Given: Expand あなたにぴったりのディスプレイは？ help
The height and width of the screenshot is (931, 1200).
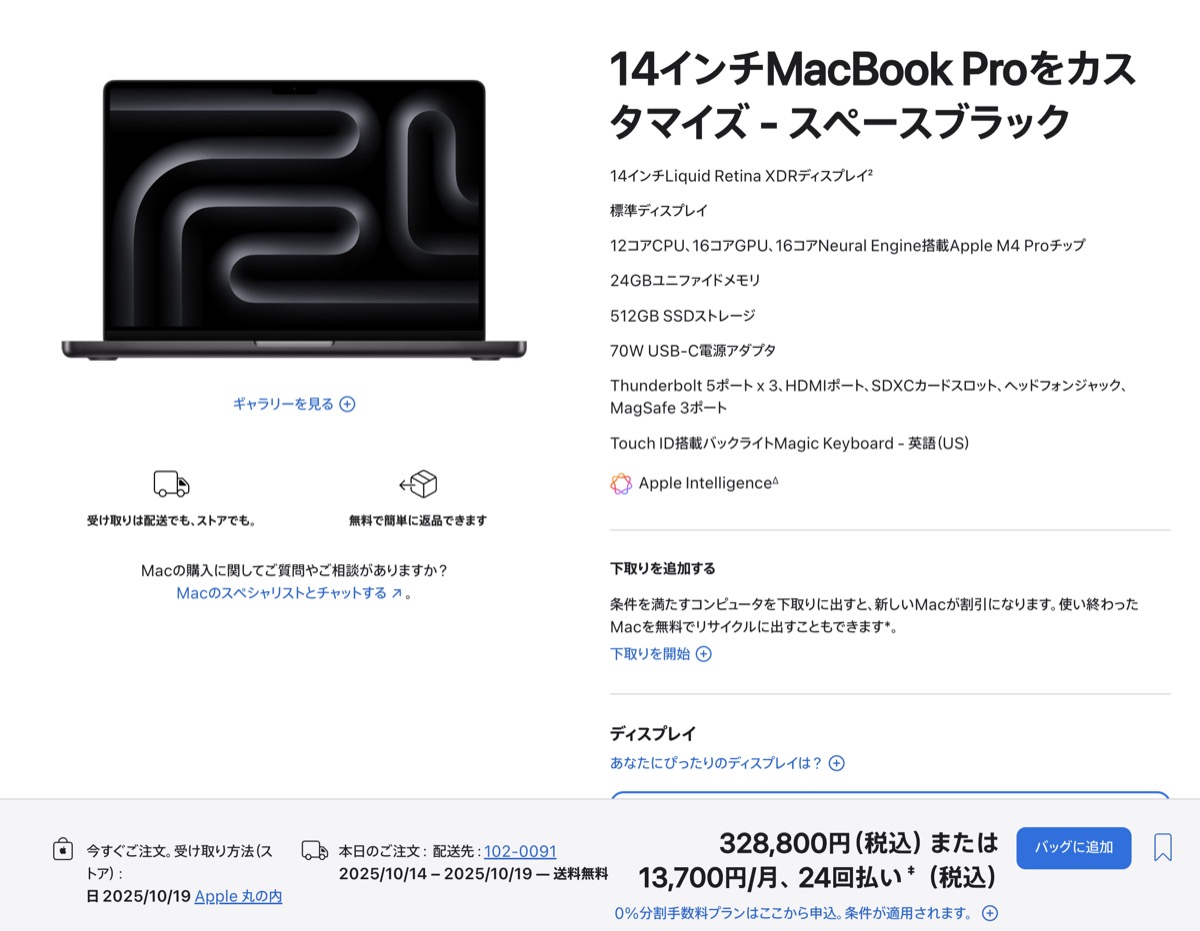Looking at the screenshot, I should (727, 763).
